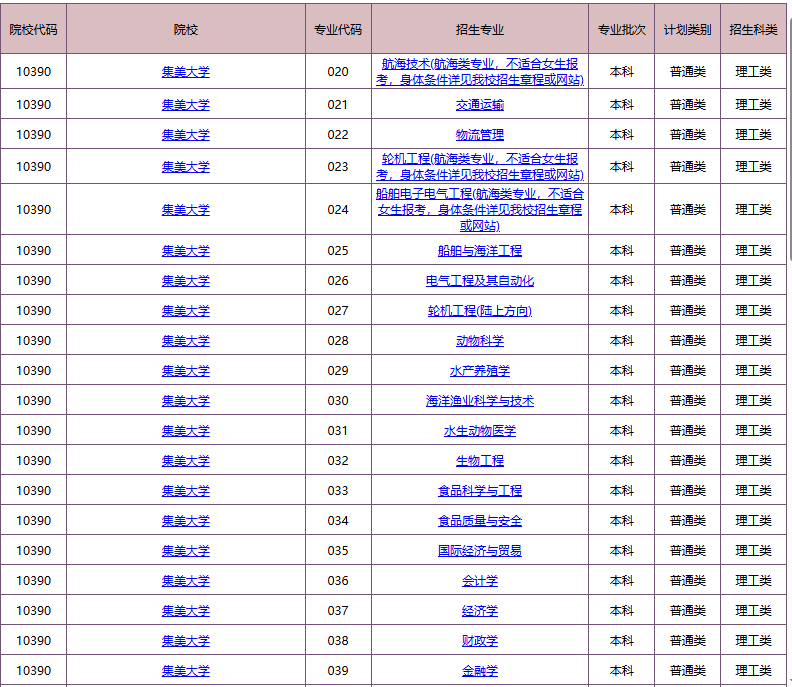Image resolution: width=792 pixels, height=687 pixels.
Task: Click 集美大学 link in row 033
Action: coord(185,490)
